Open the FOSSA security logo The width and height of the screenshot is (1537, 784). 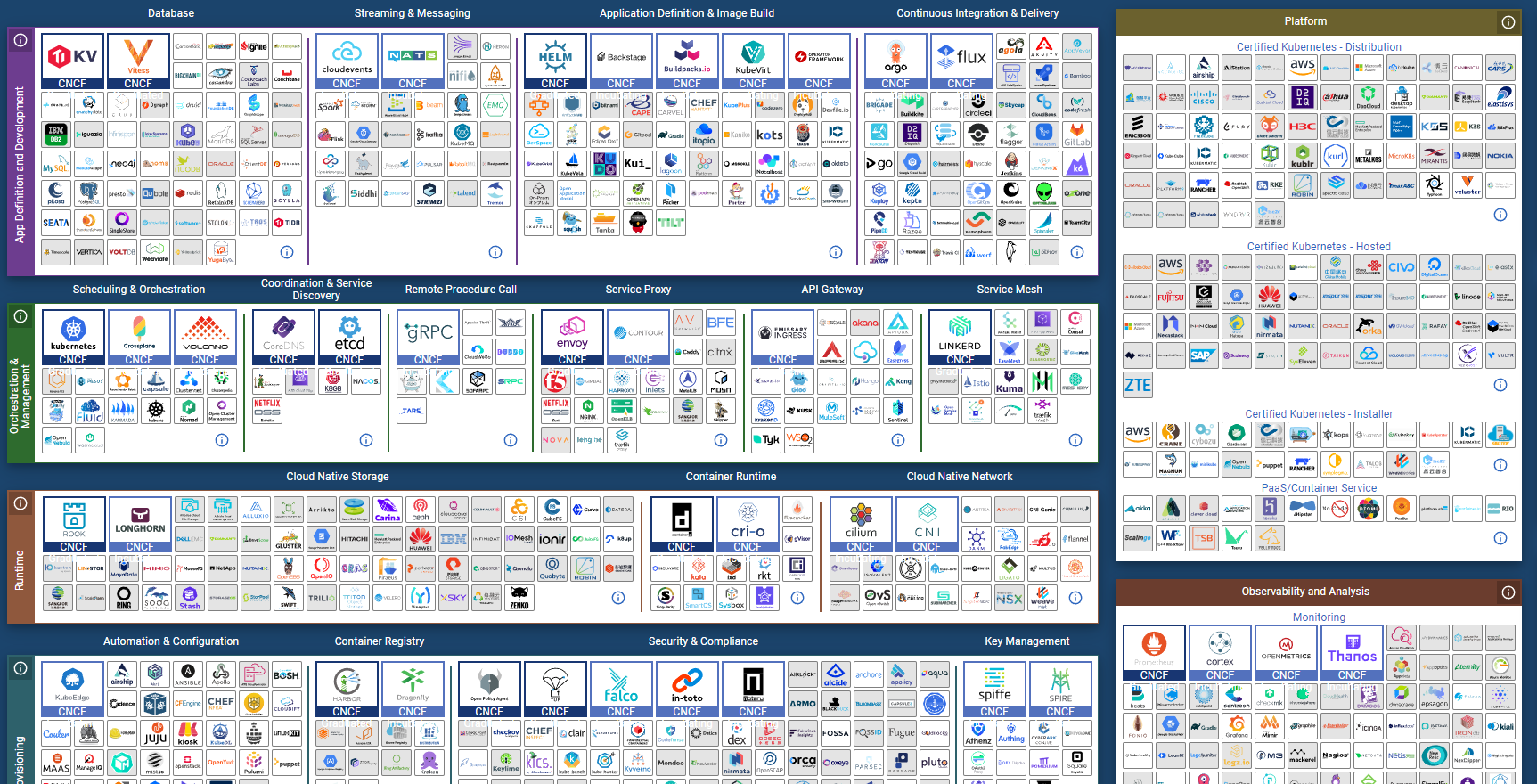(x=836, y=733)
